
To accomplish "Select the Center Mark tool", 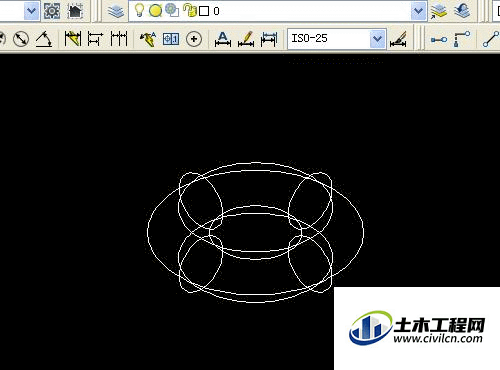I will 194,39.
